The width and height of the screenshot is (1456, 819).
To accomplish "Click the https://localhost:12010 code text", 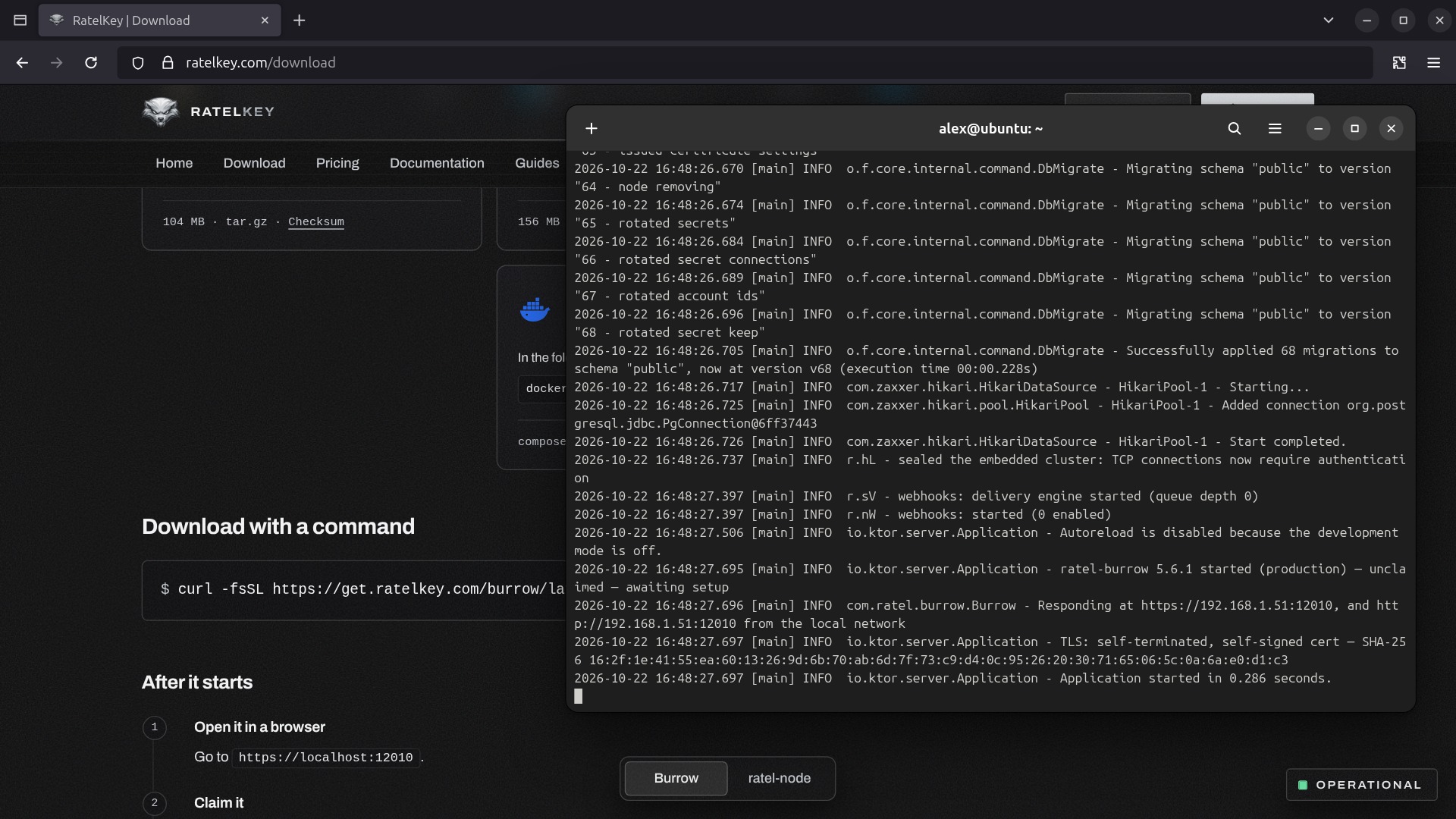I will [326, 758].
